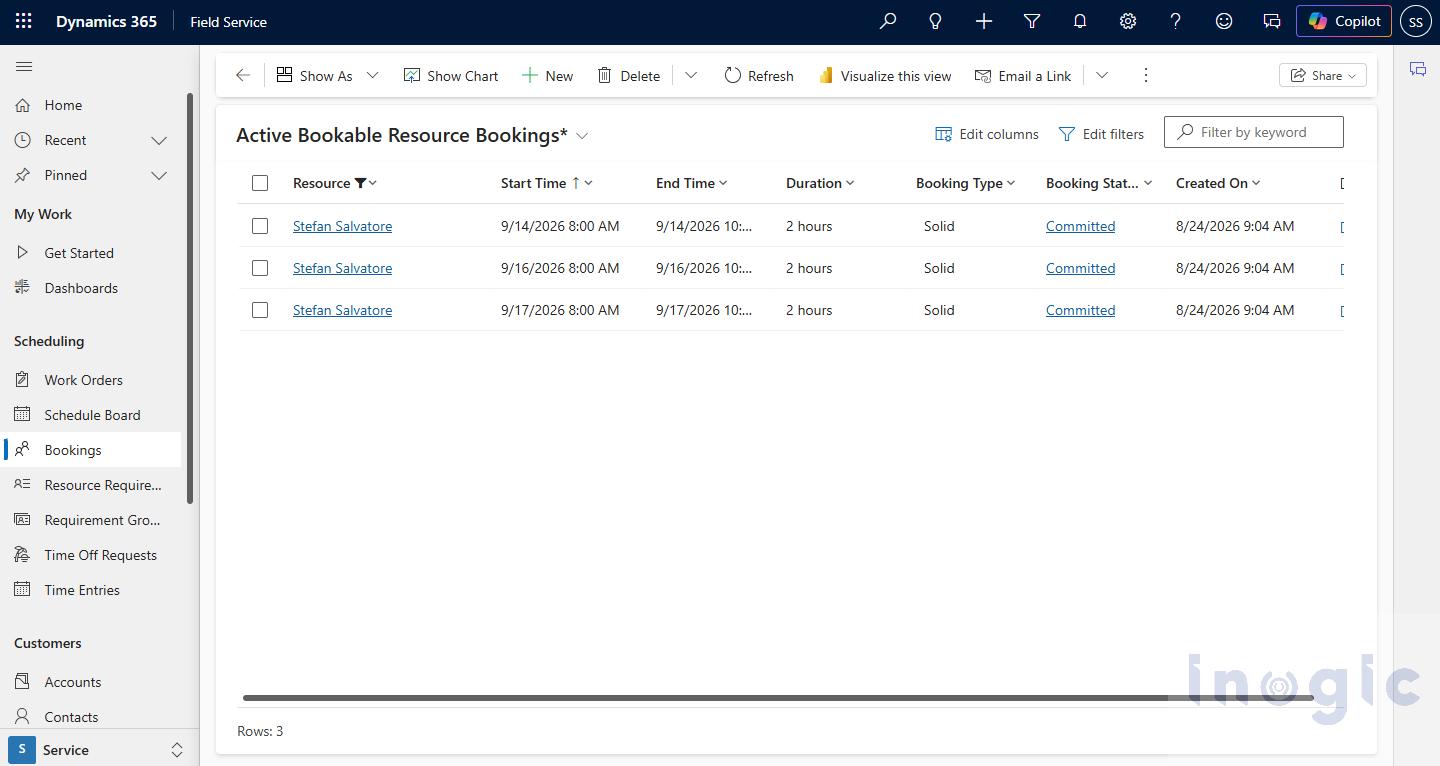Open the feedback smiley icon
This screenshot has height=766, width=1440.
(1223, 21)
